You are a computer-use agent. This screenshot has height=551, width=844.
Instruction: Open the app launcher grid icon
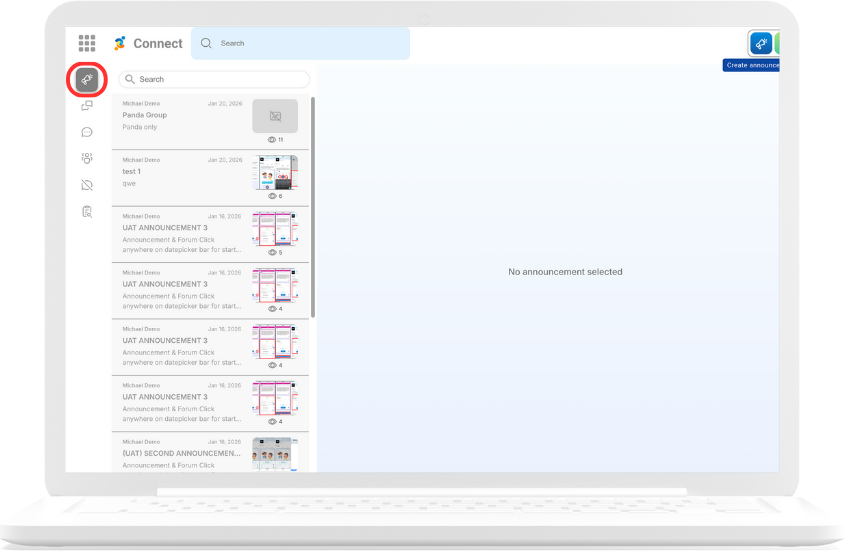tap(87, 43)
